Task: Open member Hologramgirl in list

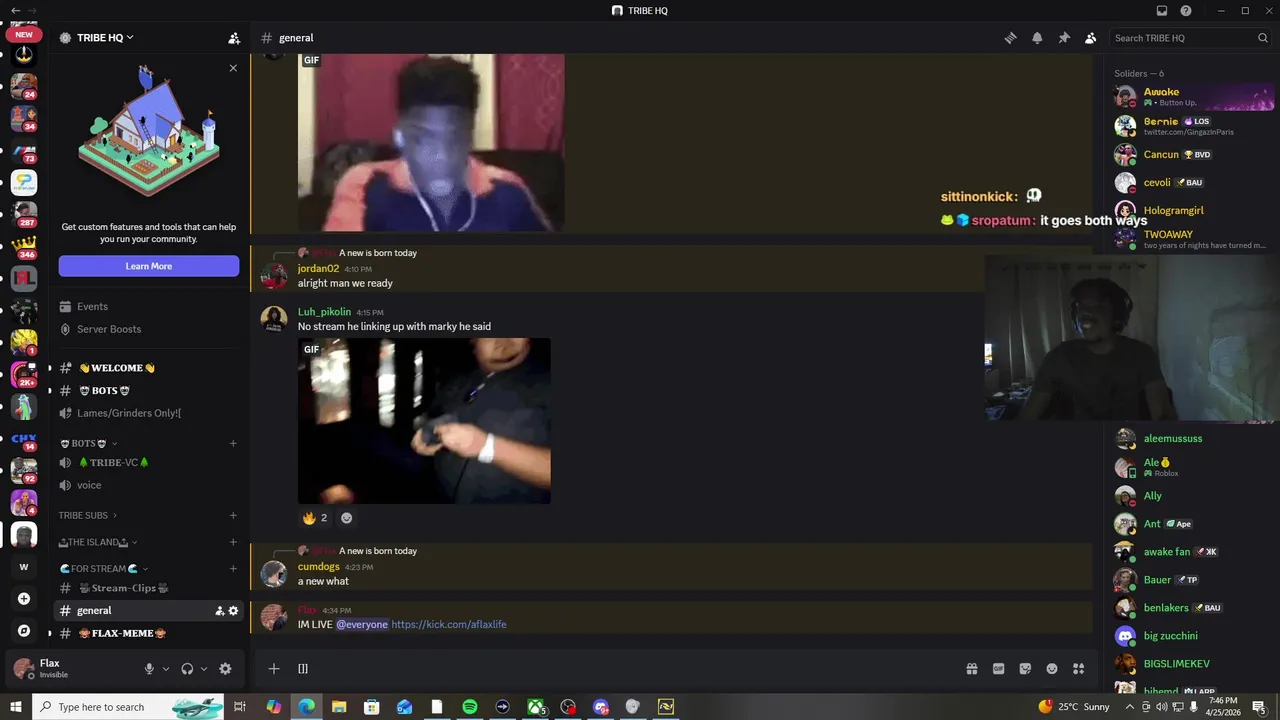Action: point(1194,211)
